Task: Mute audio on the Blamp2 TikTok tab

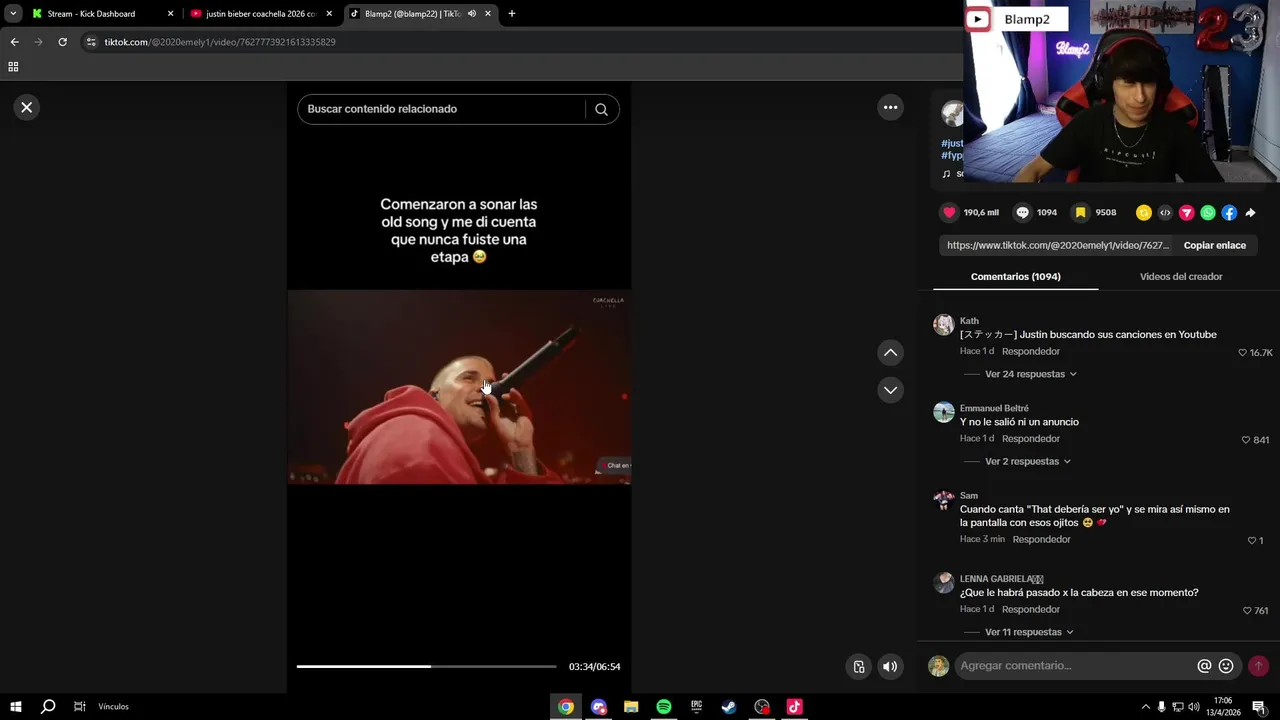Action: click(x=472, y=14)
